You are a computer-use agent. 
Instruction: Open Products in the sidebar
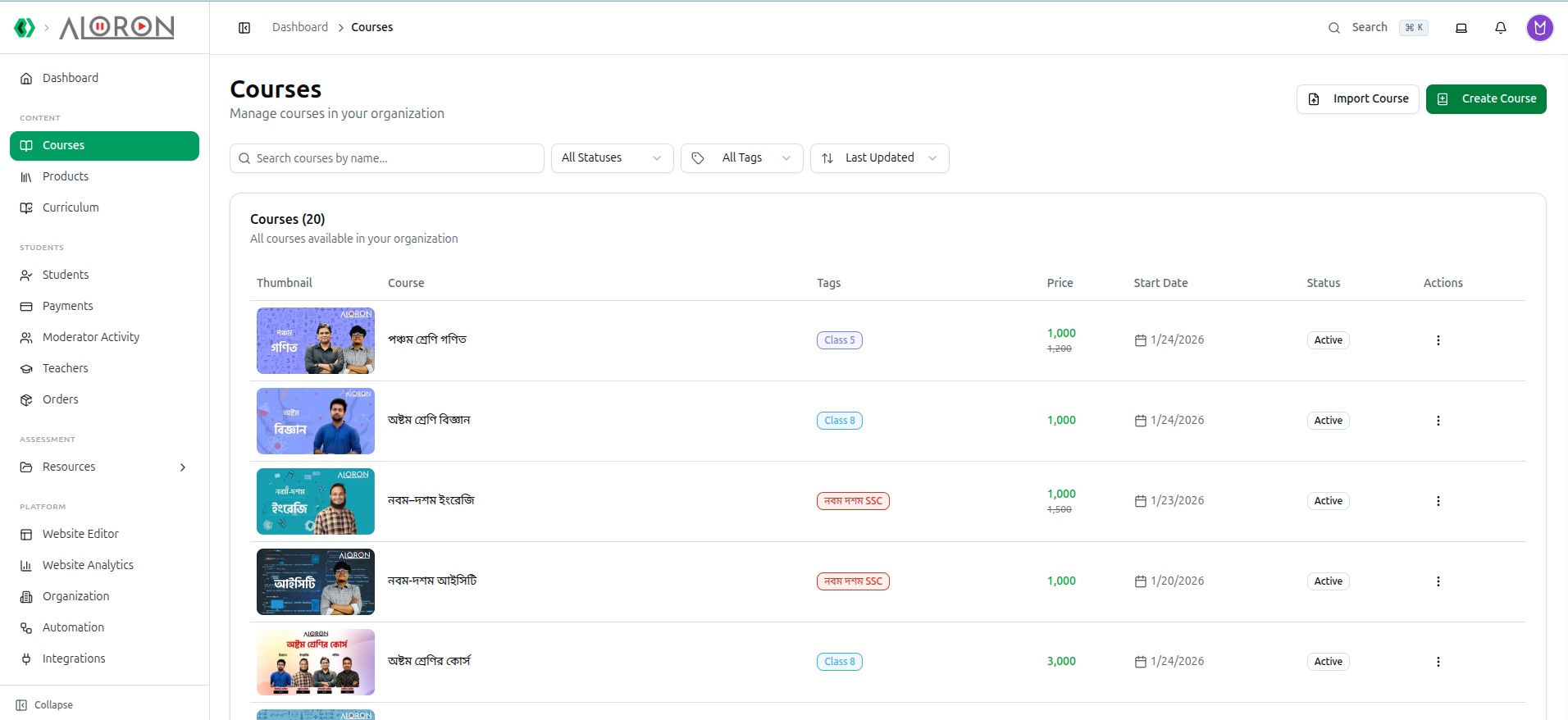tap(104, 176)
